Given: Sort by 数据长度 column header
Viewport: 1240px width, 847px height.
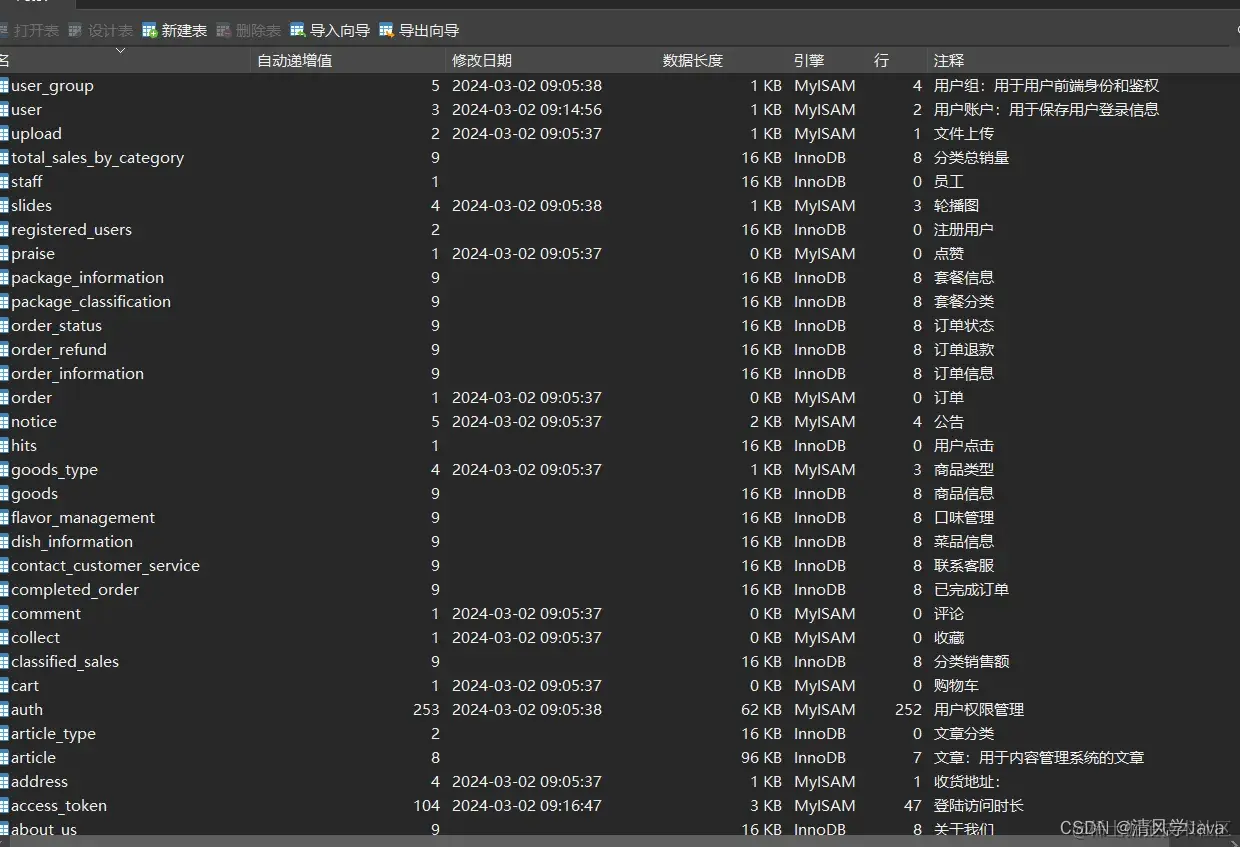Looking at the screenshot, I should (693, 61).
